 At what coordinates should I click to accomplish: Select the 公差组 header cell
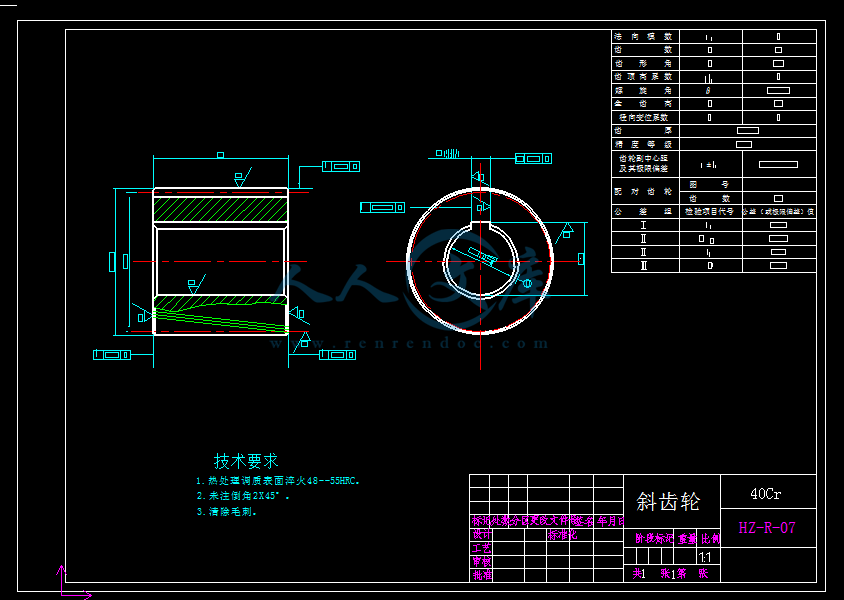click(644, 211)
